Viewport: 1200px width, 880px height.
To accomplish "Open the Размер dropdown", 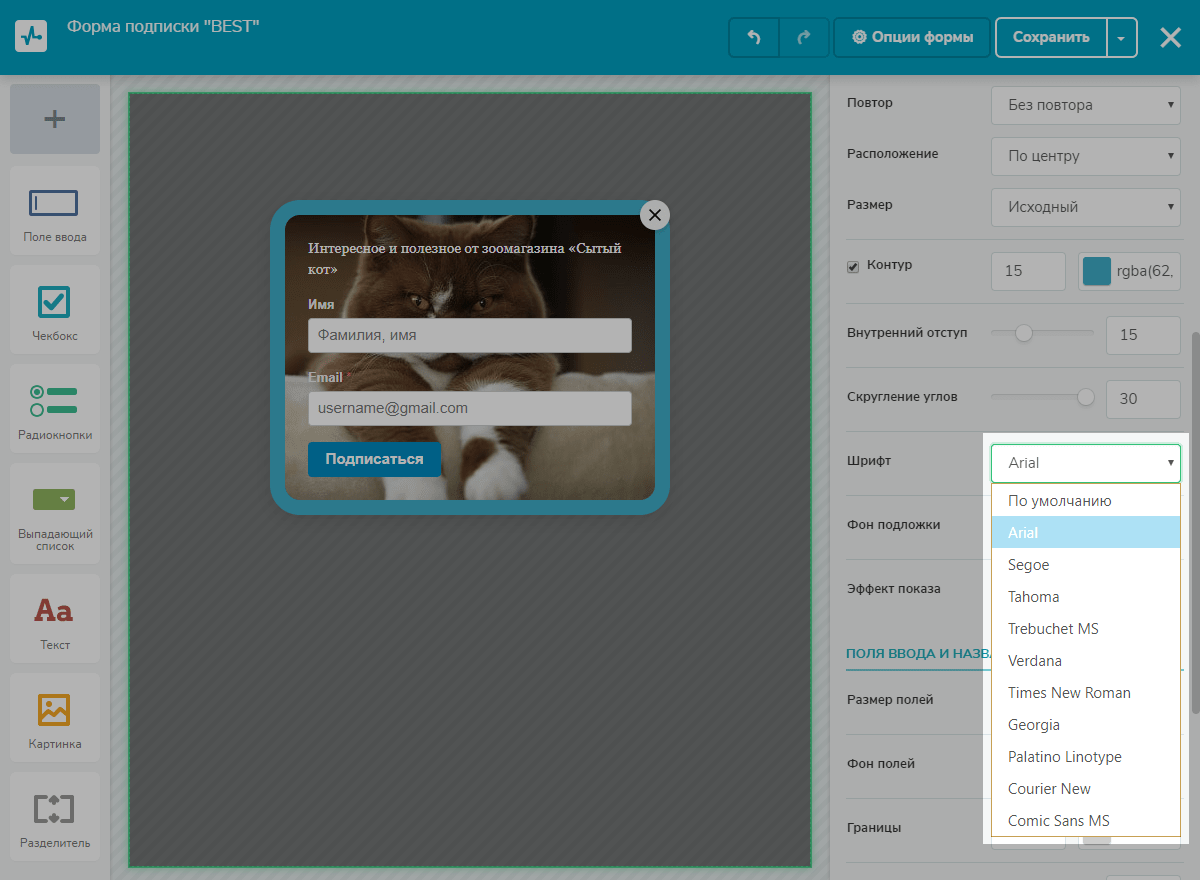I will pyautogui.click(x=1085, y=207).
